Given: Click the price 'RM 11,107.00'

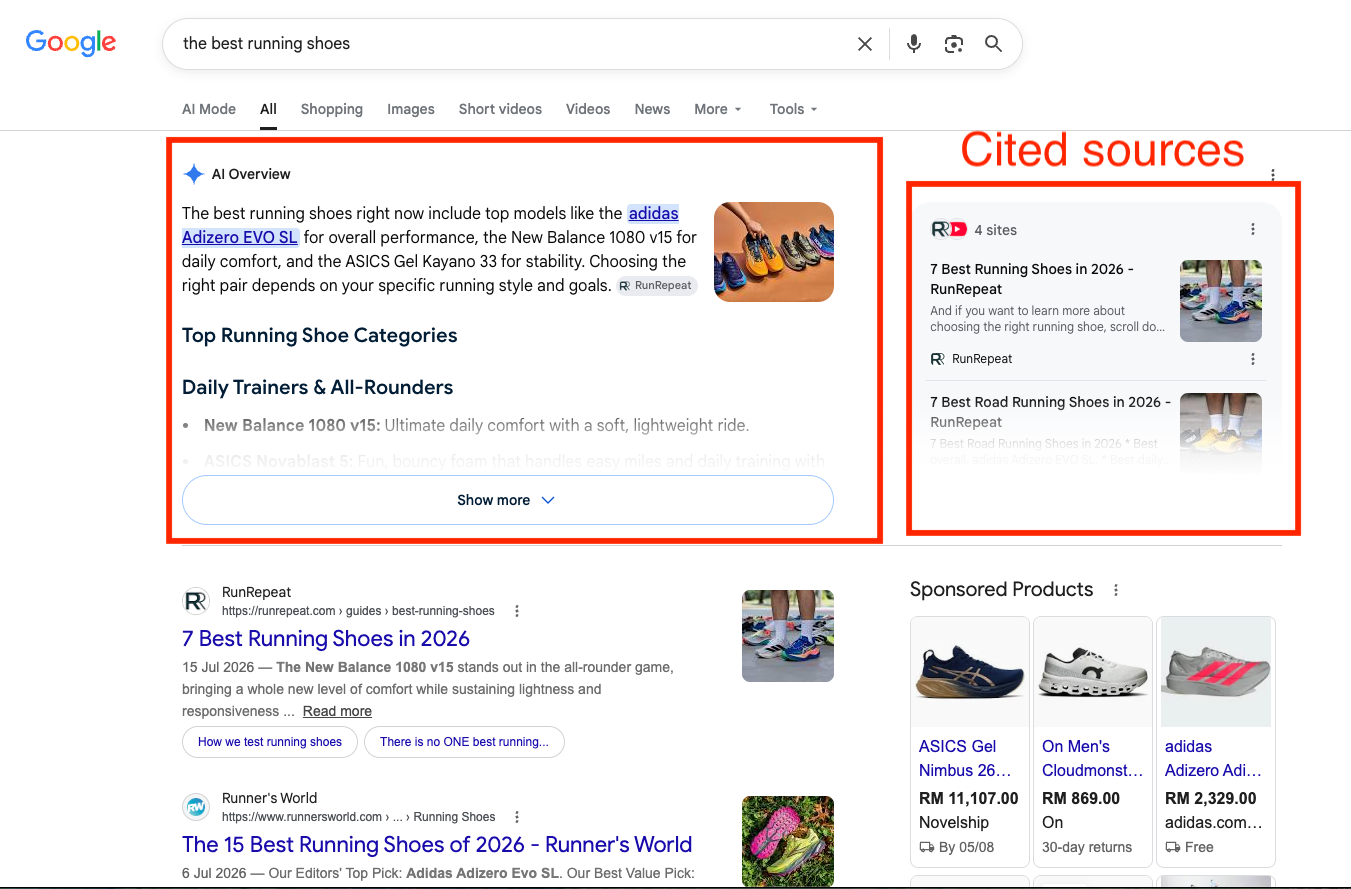Looking at the screenshot, I should (x=969, y=798).
